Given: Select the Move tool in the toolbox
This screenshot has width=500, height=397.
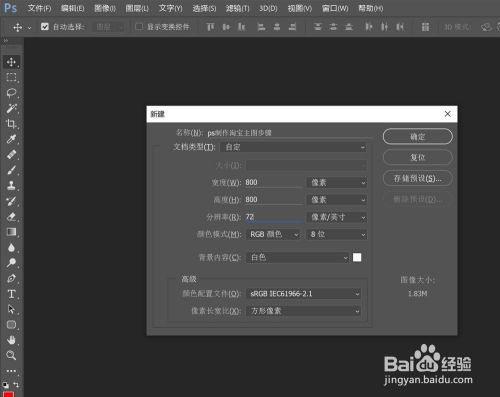Looking at the screenshot, I should (11, 62).
